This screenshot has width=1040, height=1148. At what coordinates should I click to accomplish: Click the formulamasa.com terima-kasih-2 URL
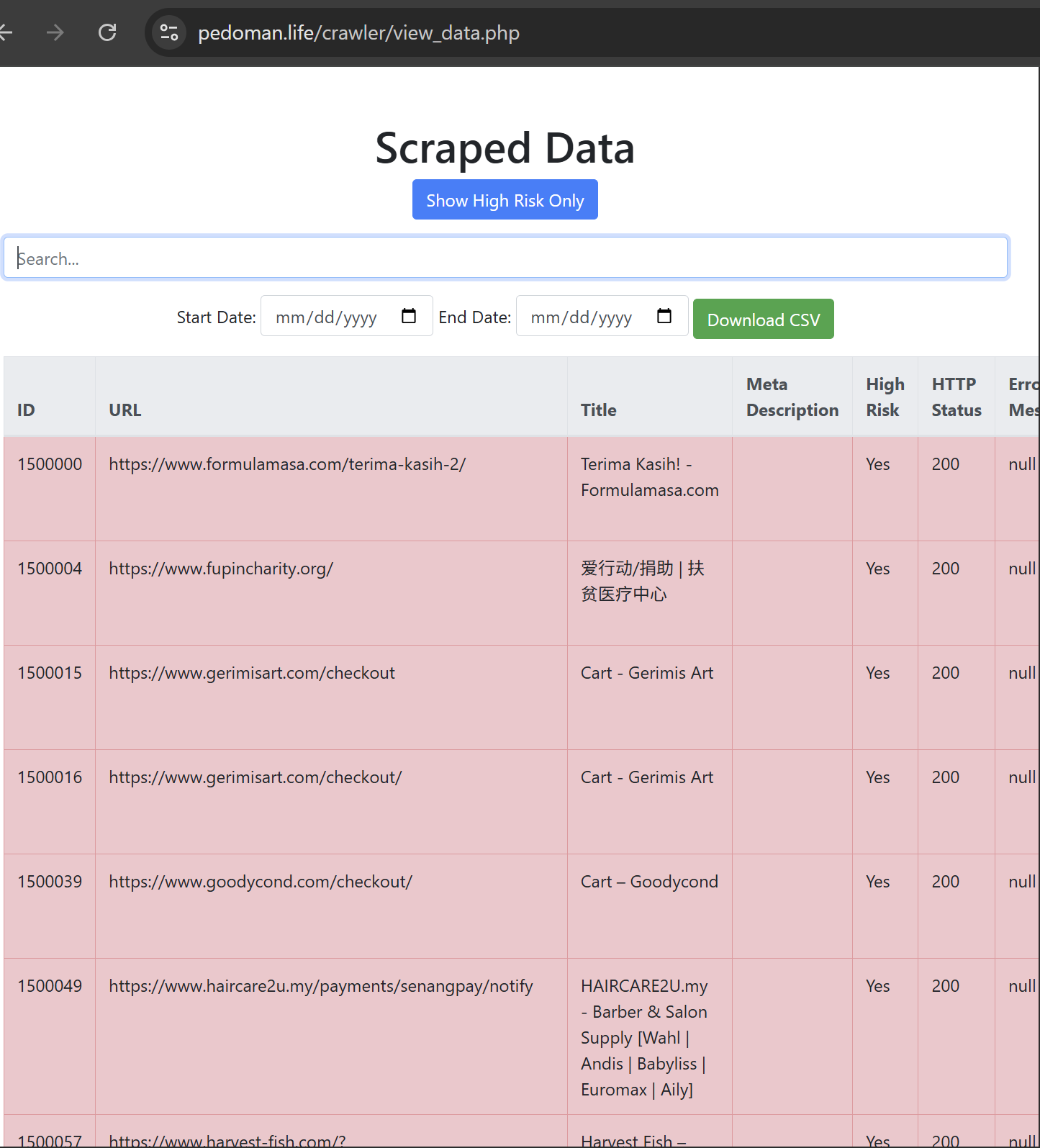[x=287, y=464]
